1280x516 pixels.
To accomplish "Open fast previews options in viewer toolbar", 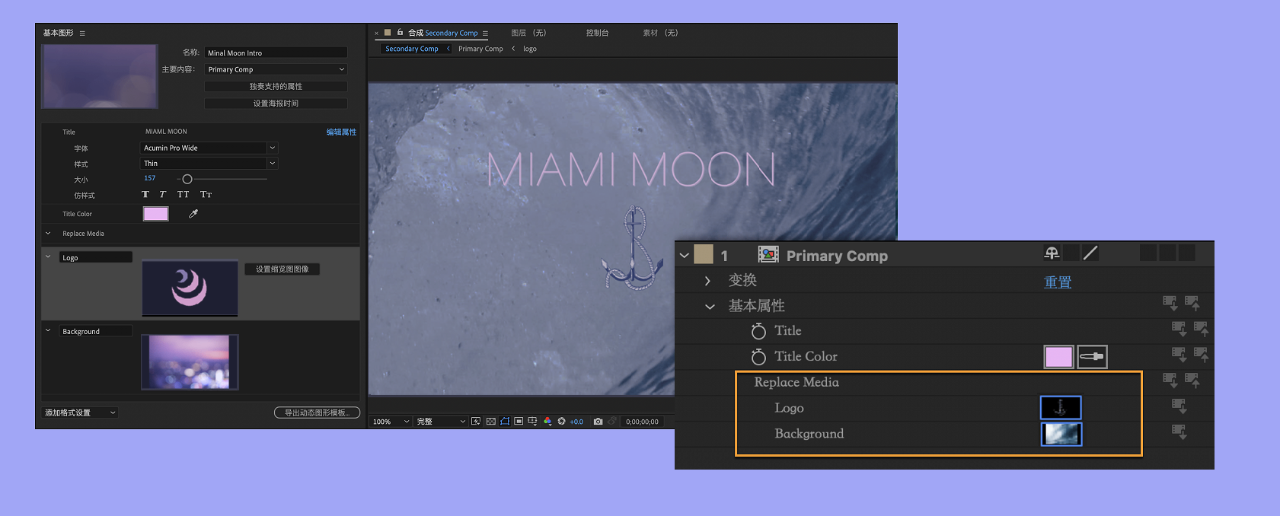I will click(476, 421).
